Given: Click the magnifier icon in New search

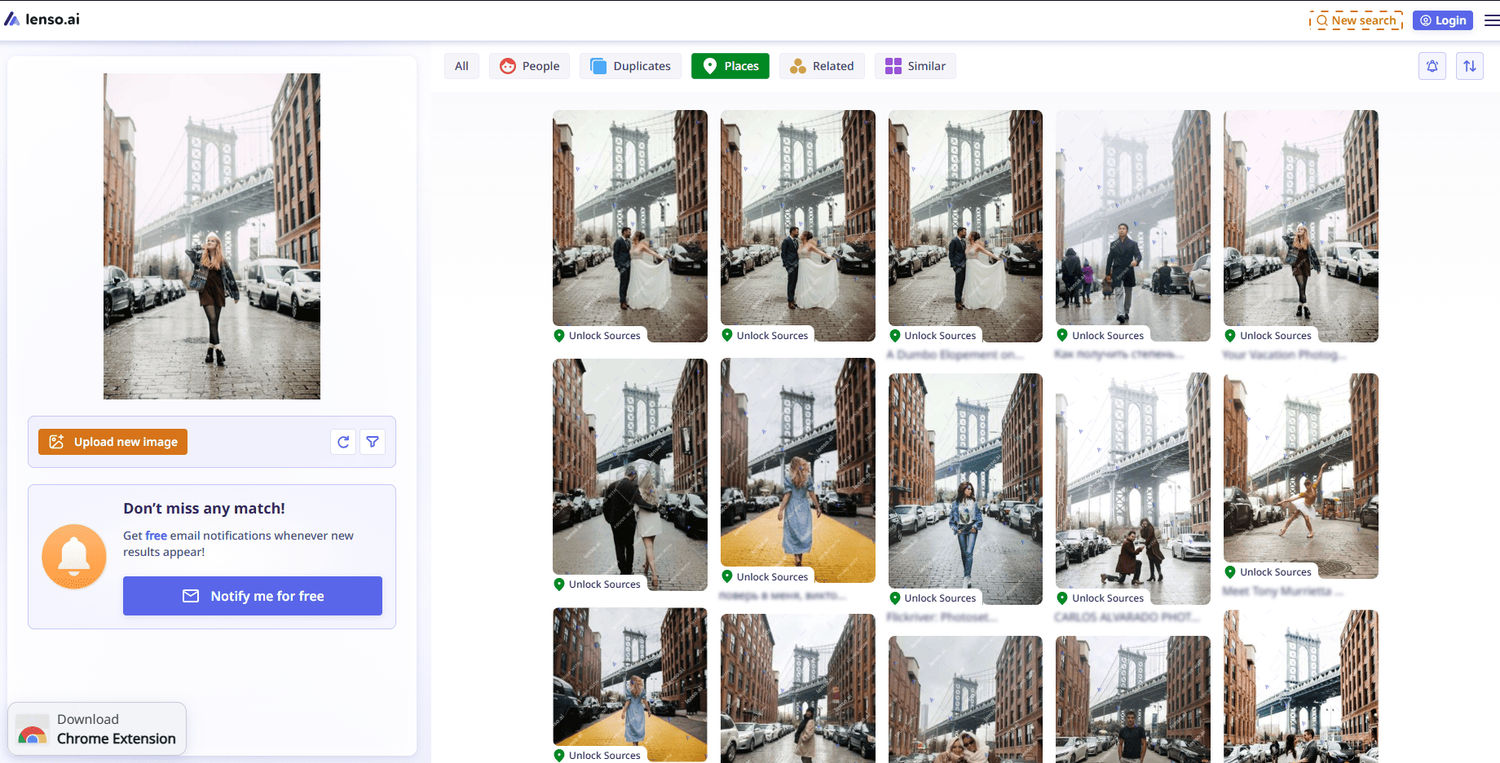Looking at the screenshot, I should coord(1323,20).
